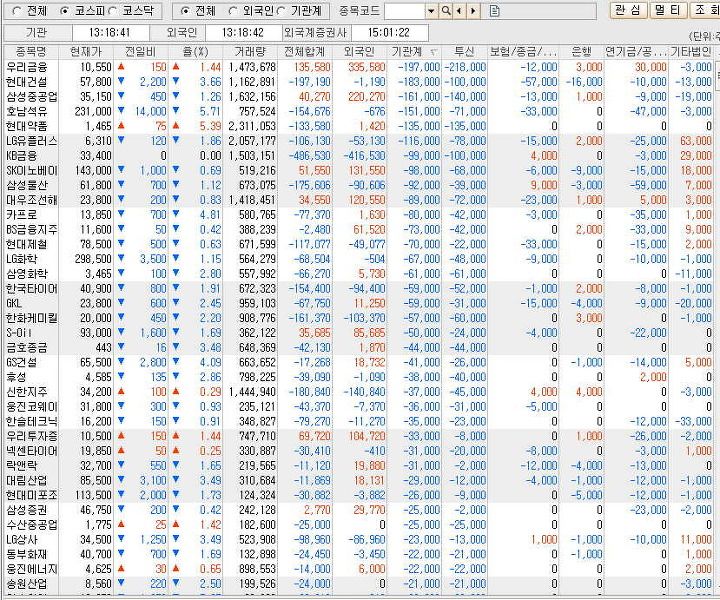Image resolution: width=720 pixels, height=600 pixels.
Task: Select the 락앤락 stock row
Action: [358, 466]
